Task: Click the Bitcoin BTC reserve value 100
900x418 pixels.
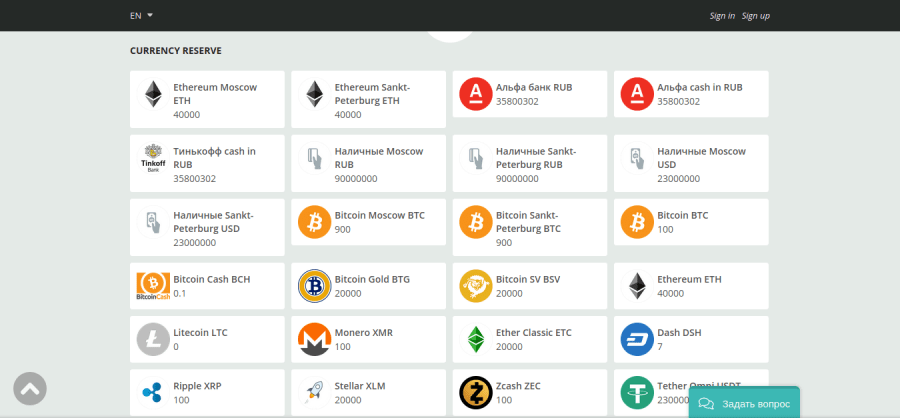Action: click(x=665, y=229)
